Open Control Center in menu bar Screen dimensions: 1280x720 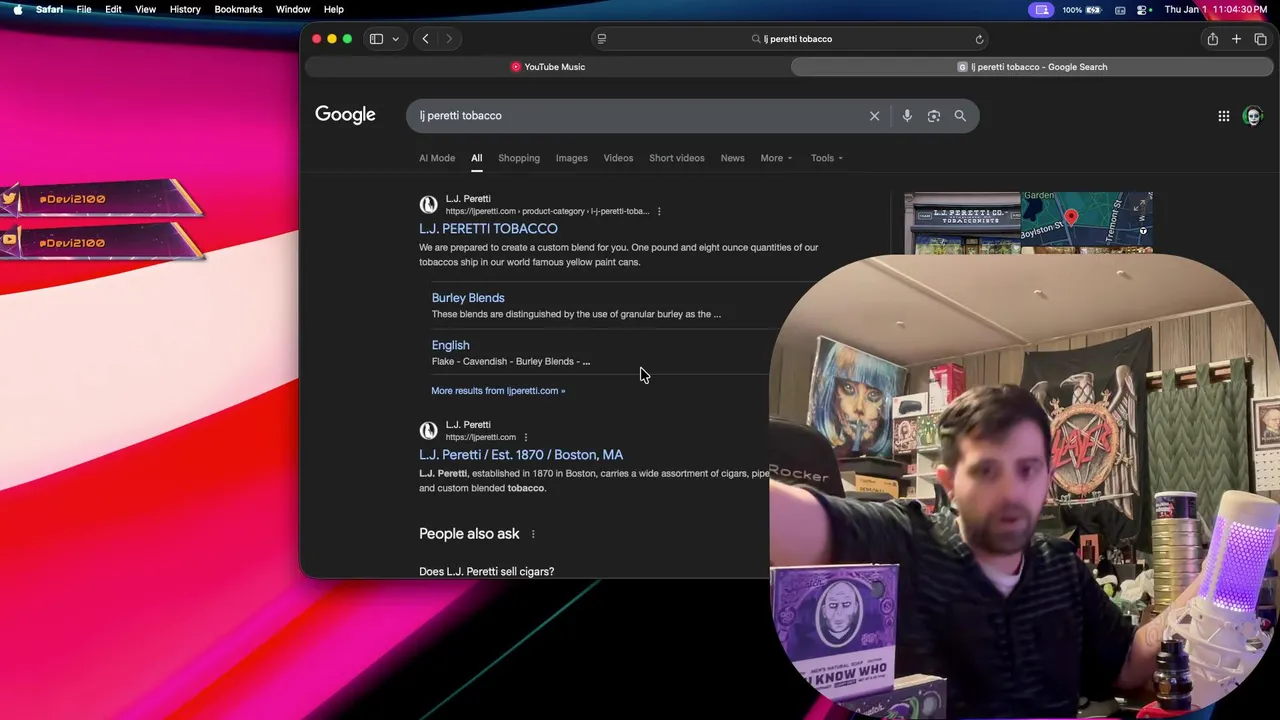click(x=1142, y=9)
